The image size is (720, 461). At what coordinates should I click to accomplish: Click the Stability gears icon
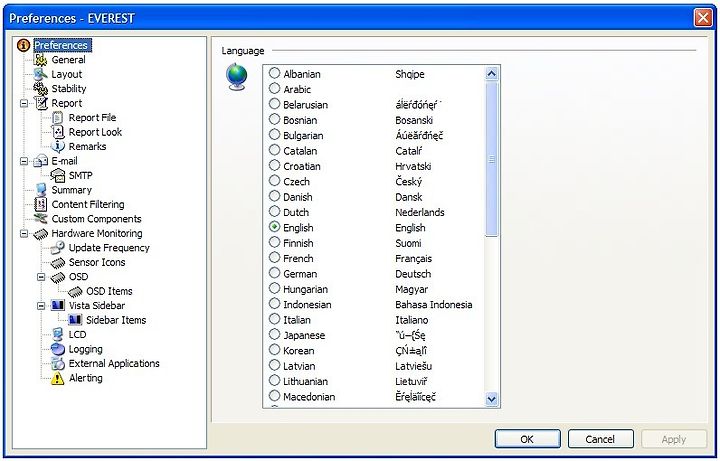click(40, 88)
